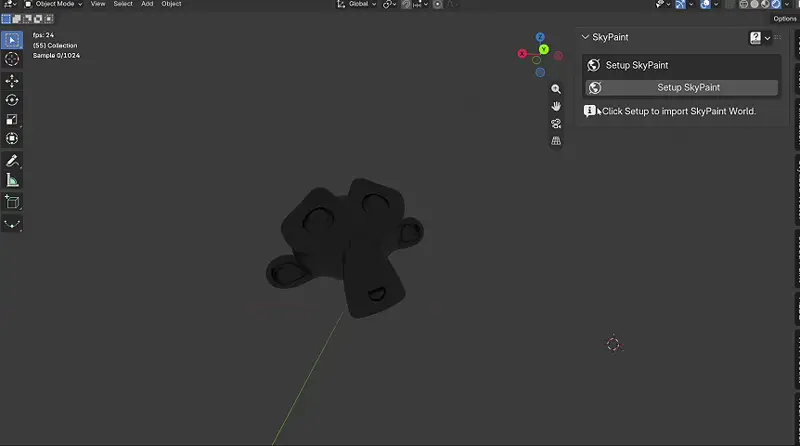Open the Add menu
The width and height of the screenshot is (800, 446).
coord(147,4)
